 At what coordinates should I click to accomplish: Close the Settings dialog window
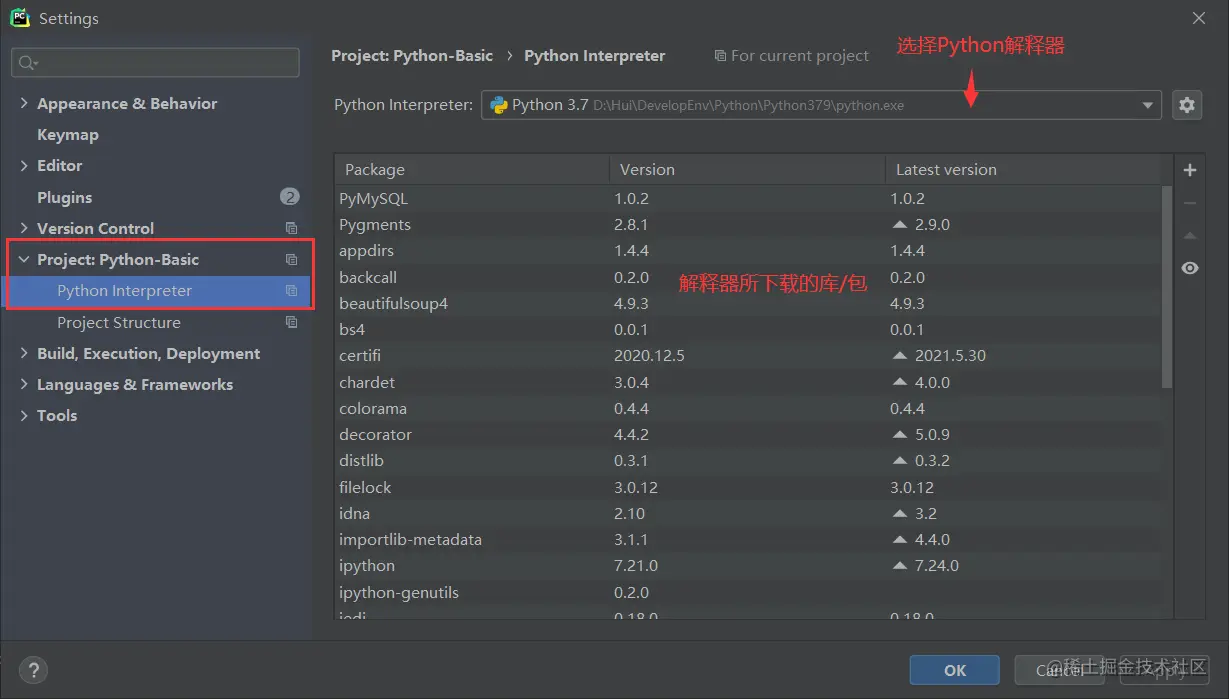pos(1199,18)
